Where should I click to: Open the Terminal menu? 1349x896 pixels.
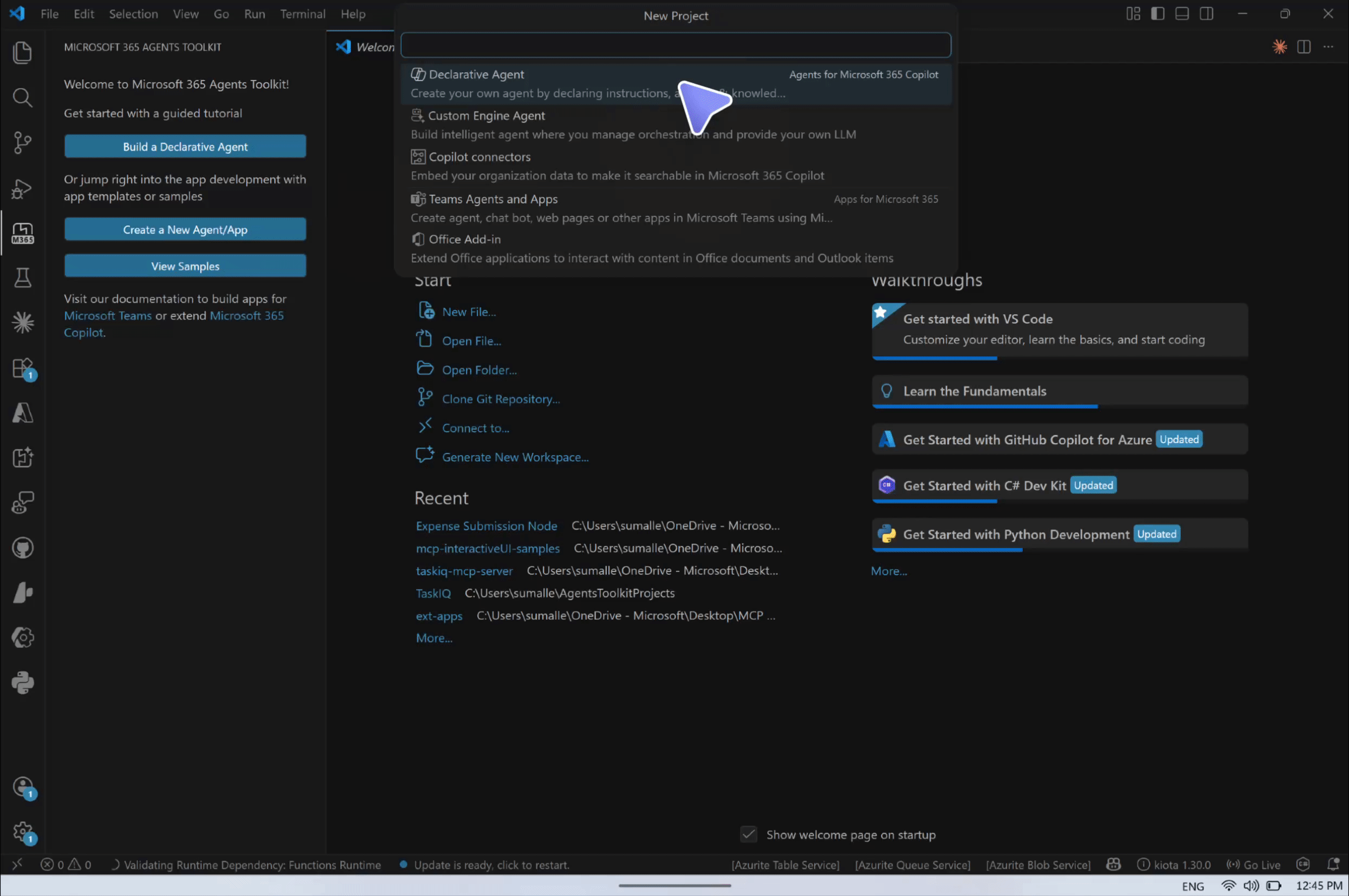(x=302, y=14)
